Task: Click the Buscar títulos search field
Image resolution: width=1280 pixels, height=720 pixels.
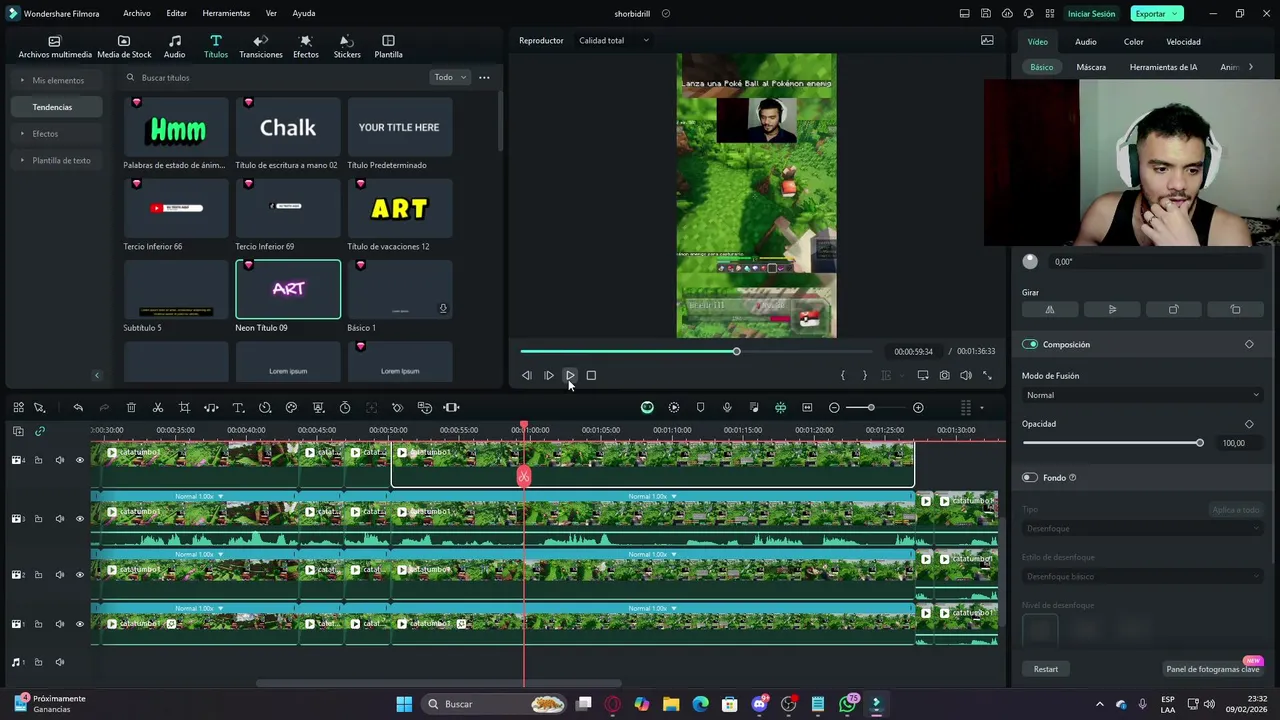Action: pyautogui.click(x=275, y=77)
